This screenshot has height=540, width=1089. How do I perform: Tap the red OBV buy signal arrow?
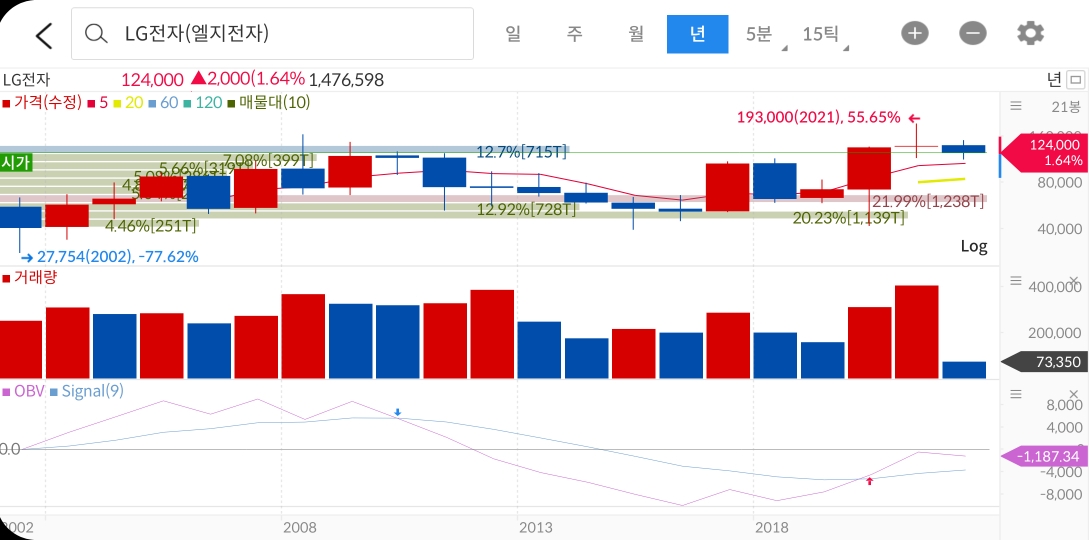869,480
